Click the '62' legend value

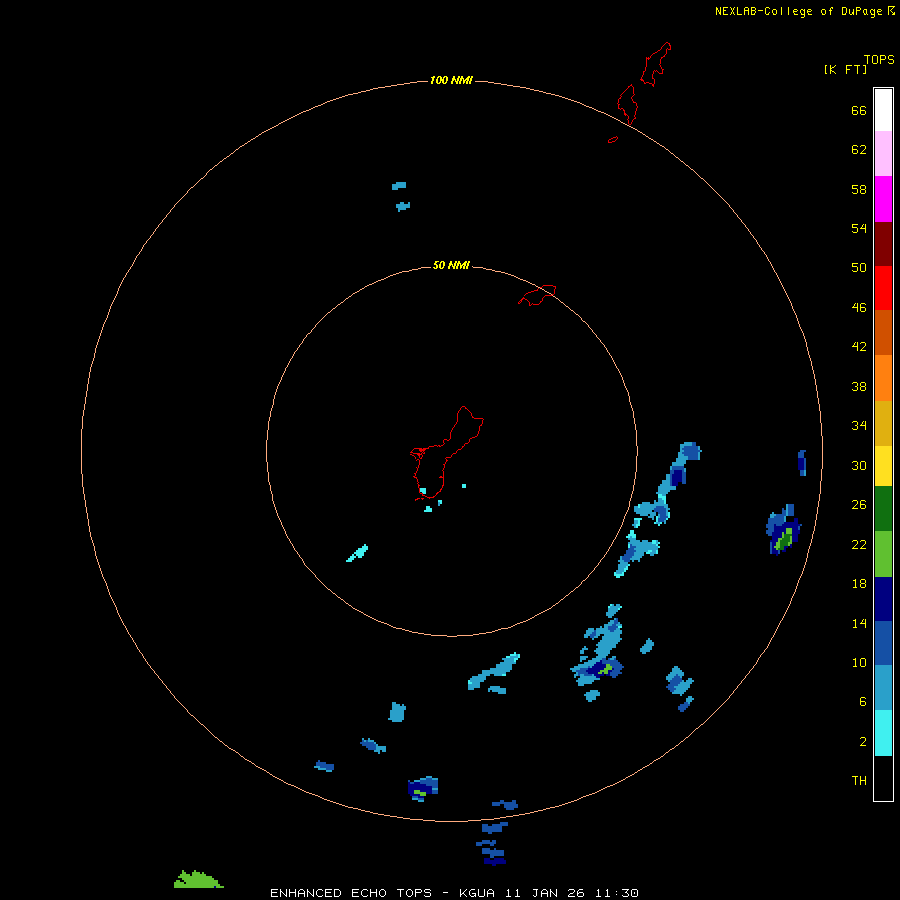(x=859, y=150)
